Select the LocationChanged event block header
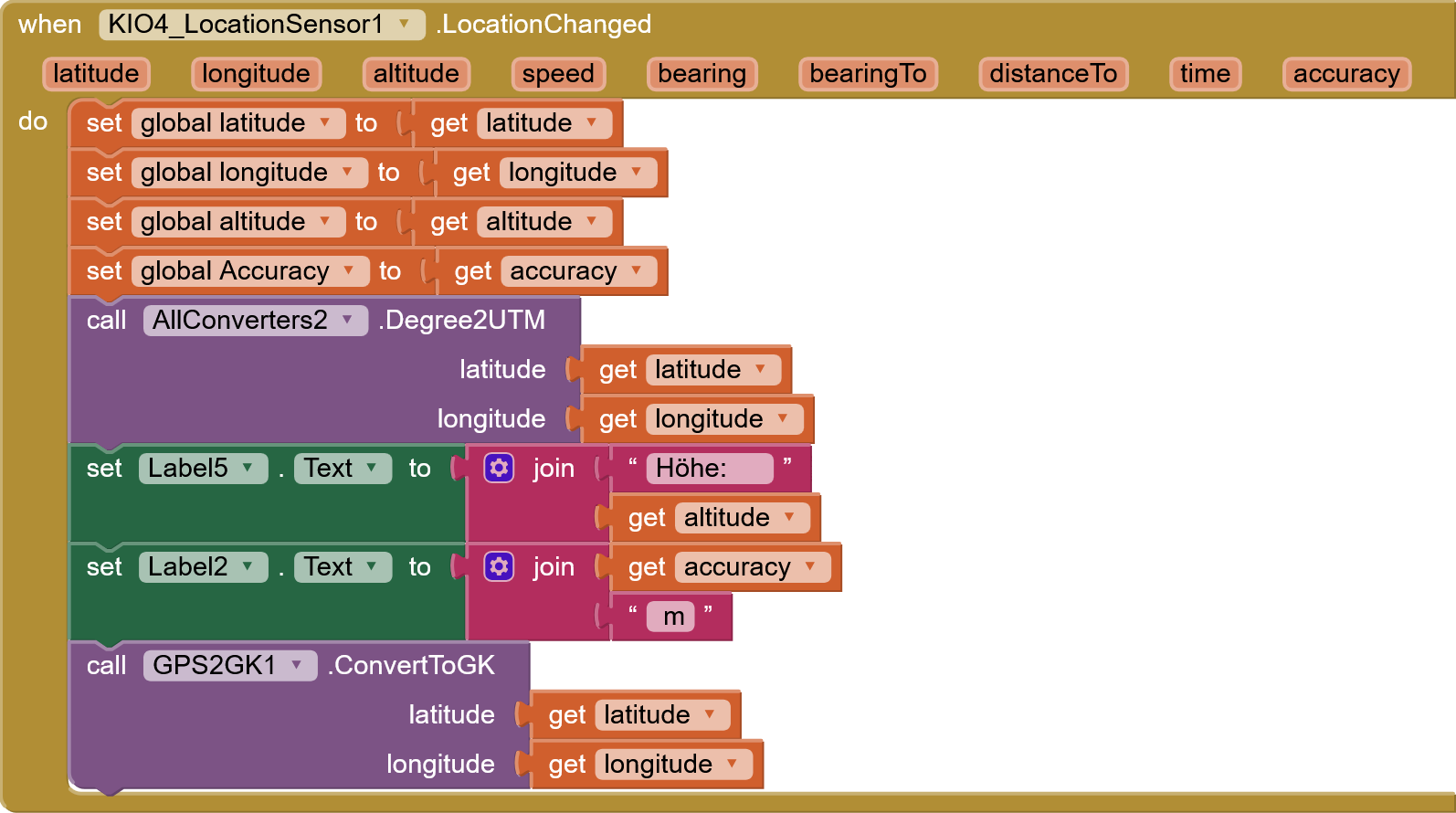Image resolution: width=1456 pixels, height=813 pixels. pyautogui.click(x=545, y=25)
